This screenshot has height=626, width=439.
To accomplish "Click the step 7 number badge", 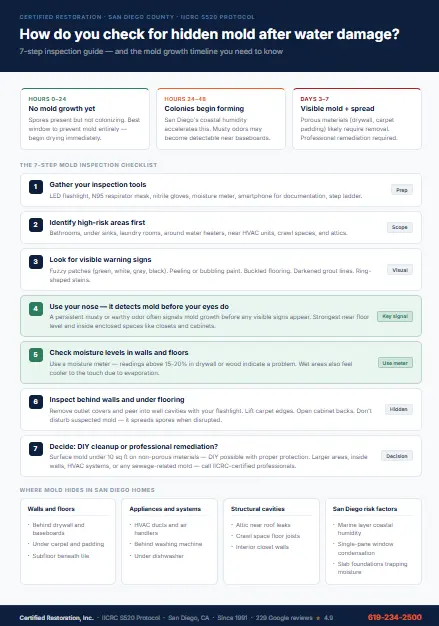I will [x=36, y=449].
